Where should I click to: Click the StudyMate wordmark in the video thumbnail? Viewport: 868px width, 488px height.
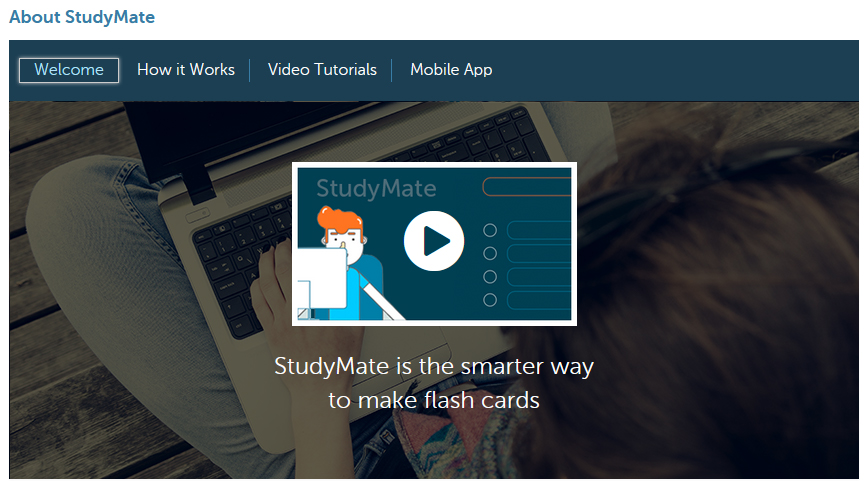[376, 189]
